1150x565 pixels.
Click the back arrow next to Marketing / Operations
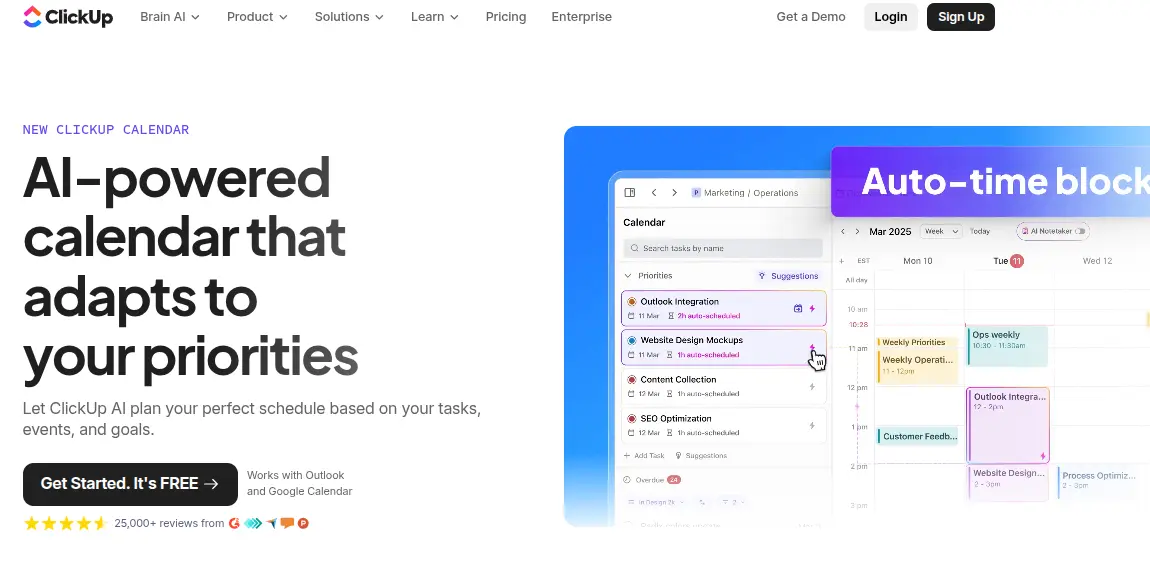click(x=653, y=192)
